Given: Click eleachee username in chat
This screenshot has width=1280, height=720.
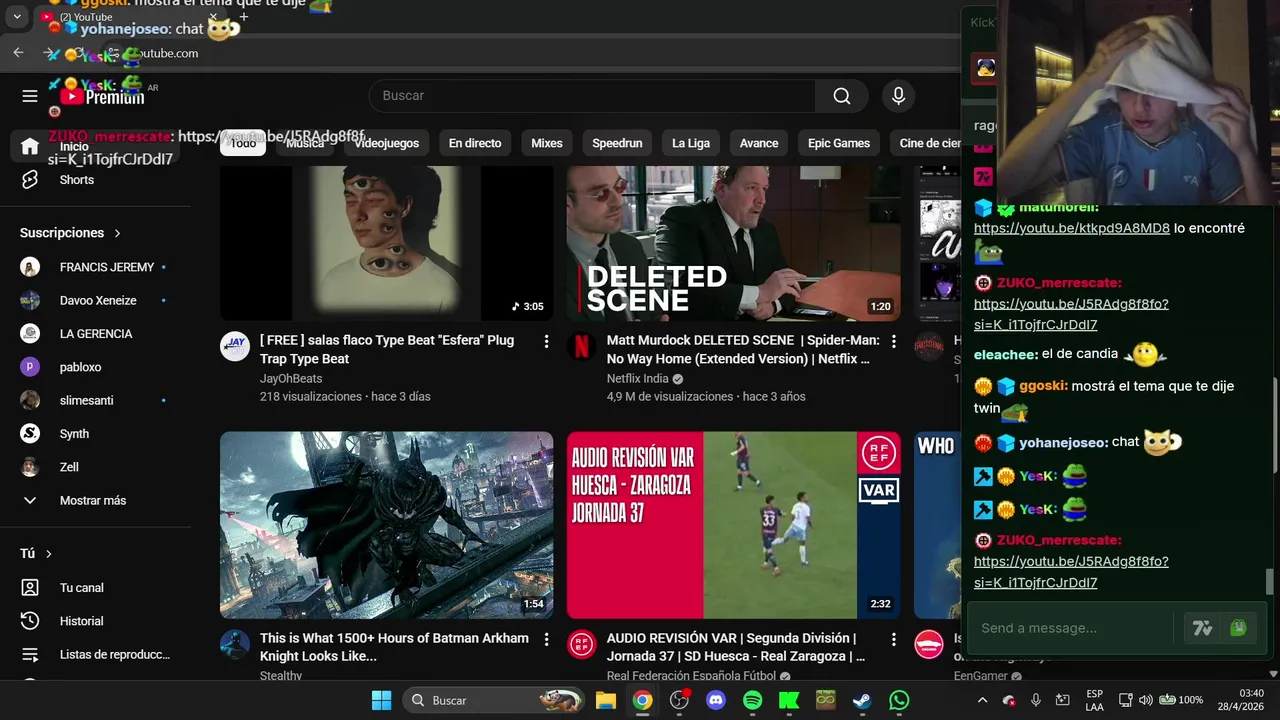Looking at the screenshot, I should [x=1006, y=354].
